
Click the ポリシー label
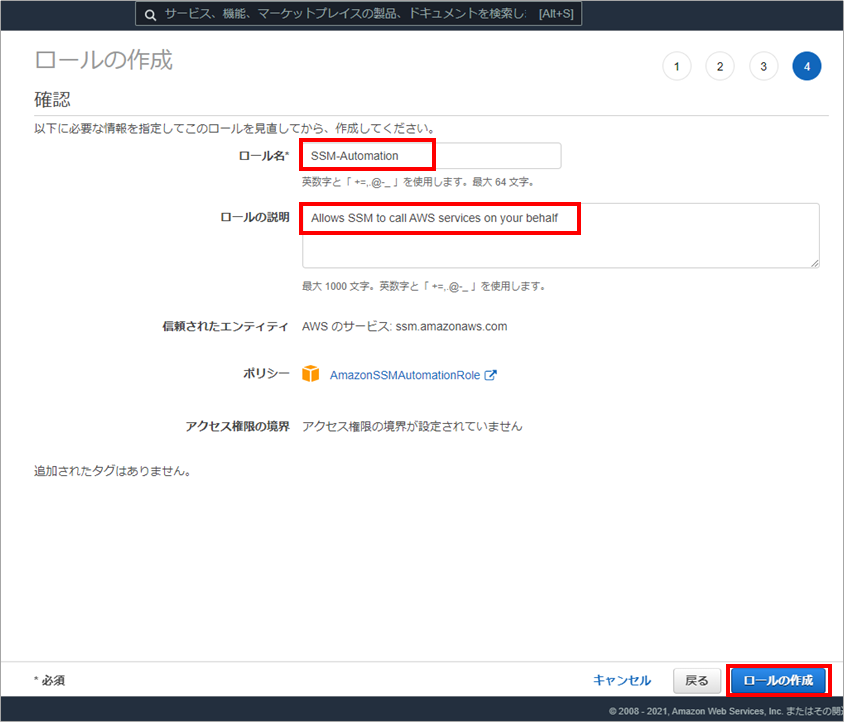pos(266,374)
